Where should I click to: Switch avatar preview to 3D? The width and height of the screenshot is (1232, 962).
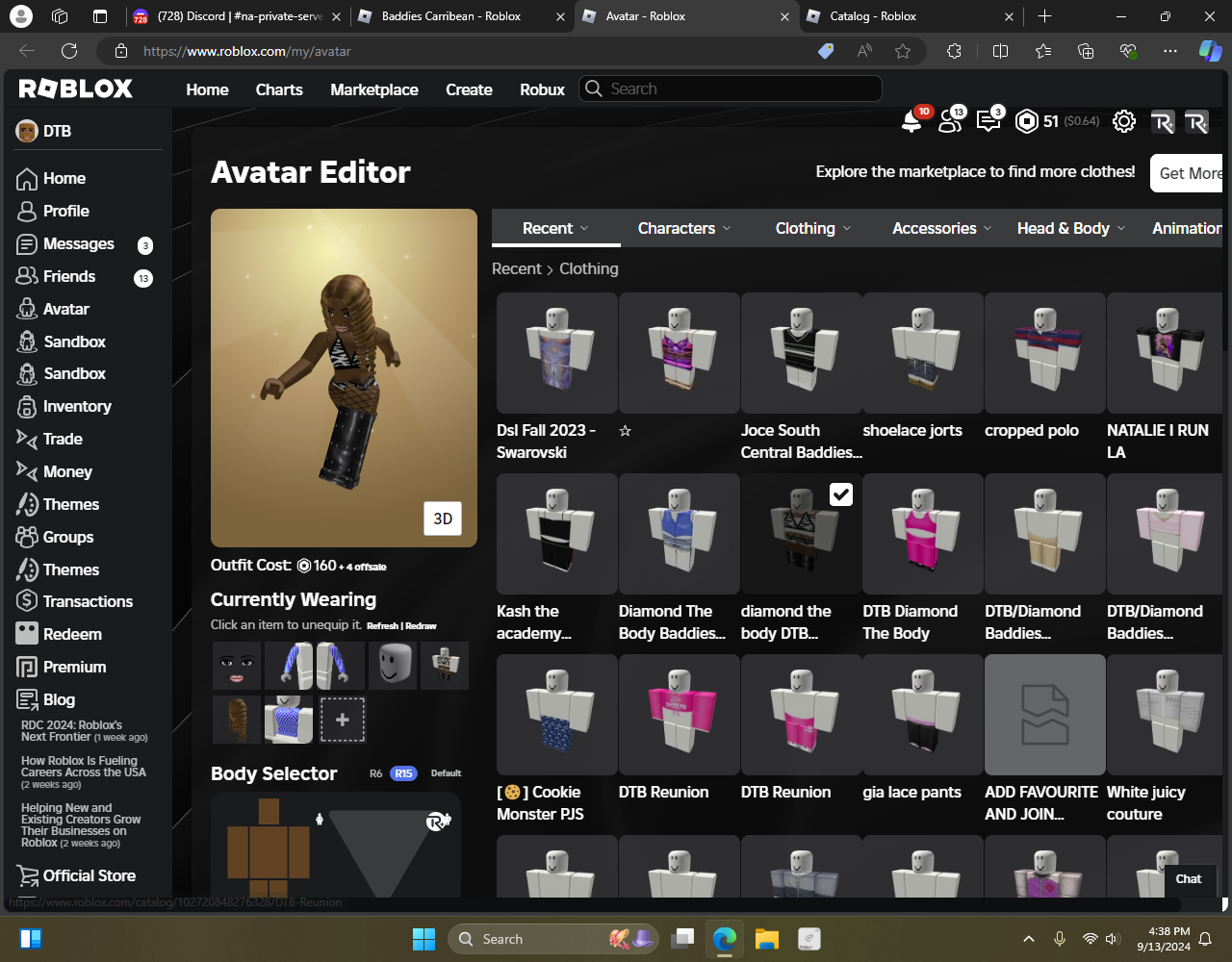click(443, 519)
